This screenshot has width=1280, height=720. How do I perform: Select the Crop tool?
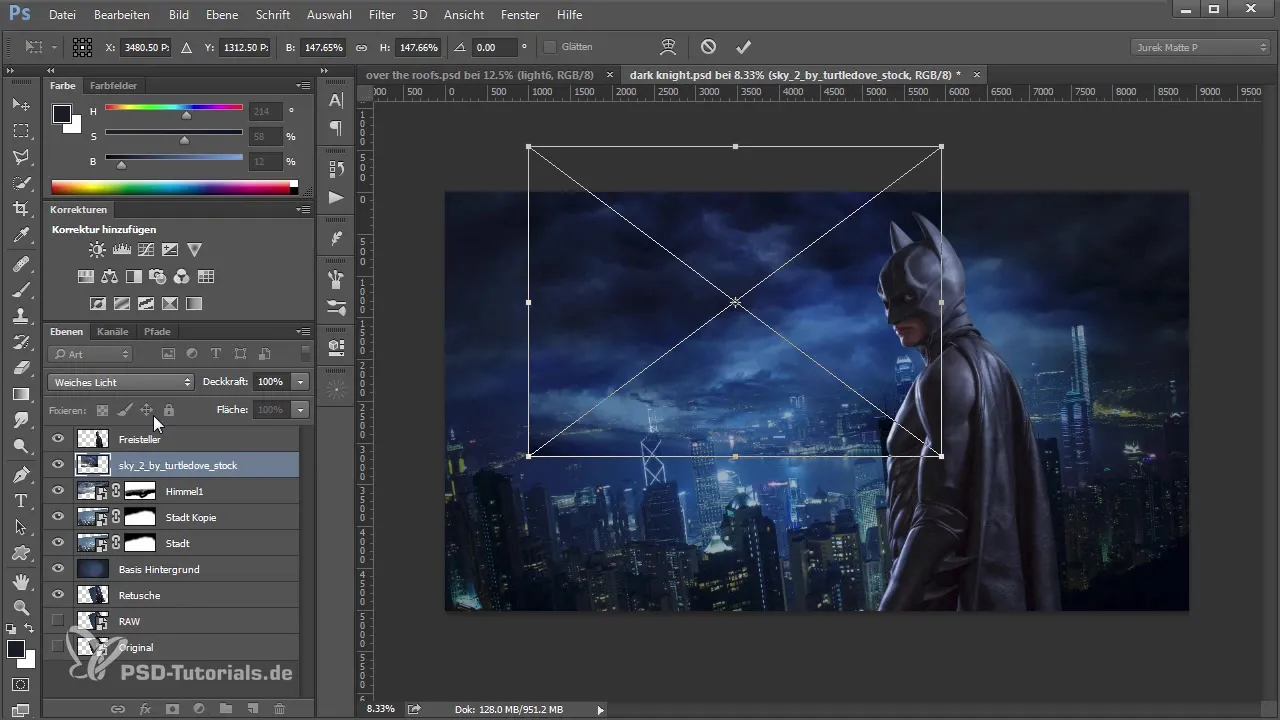(20, 208)
